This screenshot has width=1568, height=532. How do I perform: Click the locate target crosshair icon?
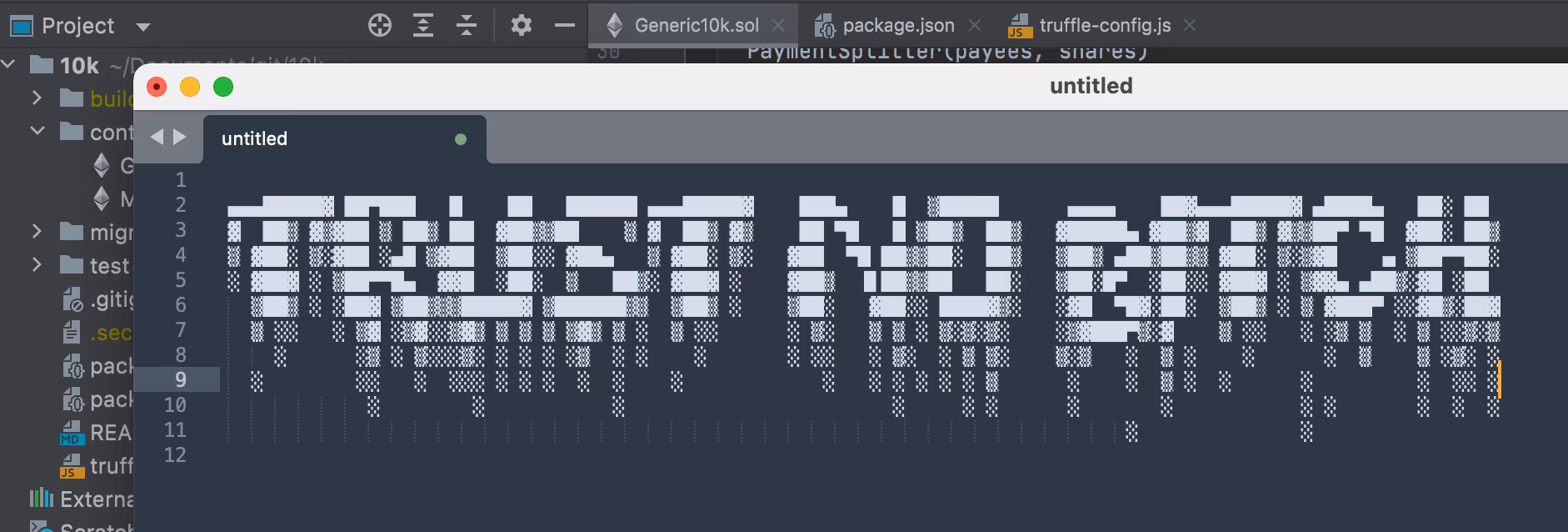coord(380,26)
